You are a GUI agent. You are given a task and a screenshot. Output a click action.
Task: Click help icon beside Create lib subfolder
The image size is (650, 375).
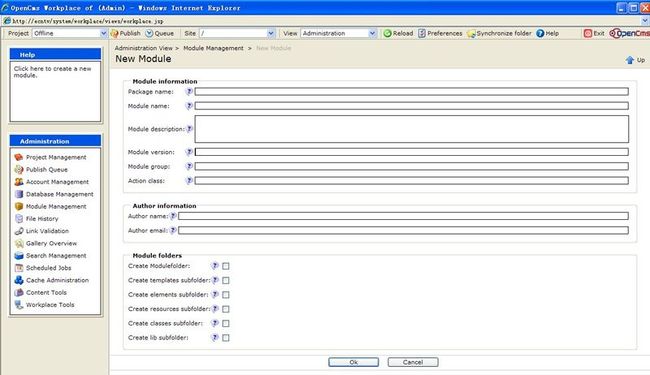[x=215, y=337]
